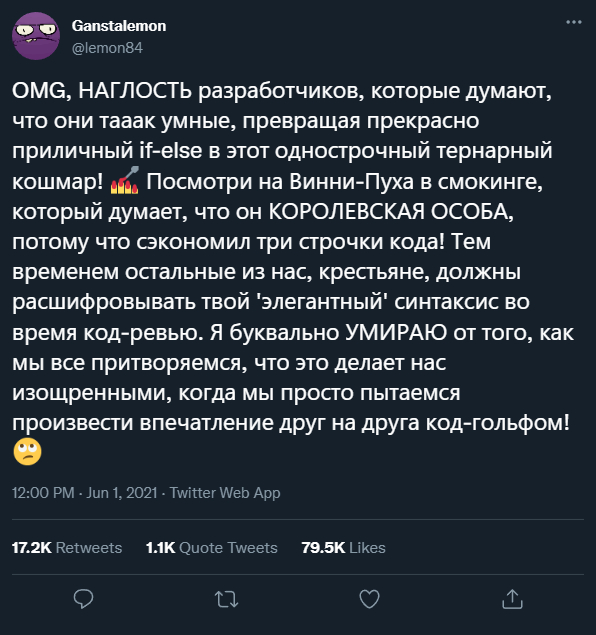Click the word УМИРАЮ in the tweet
The height and width of the screenshot is (635, 596).
396,332
